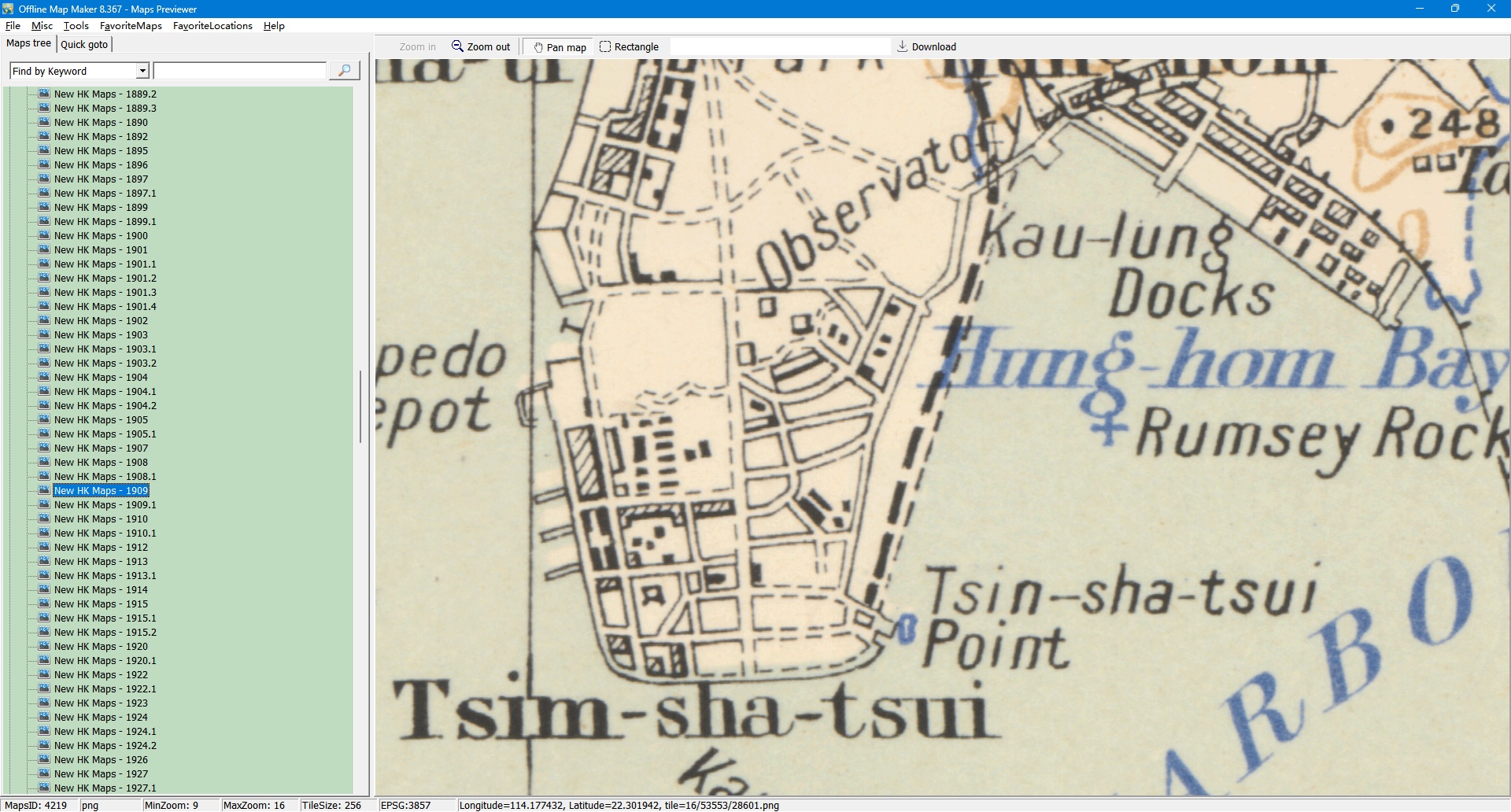Click the disabled Zoom in button
1511x812 pixels.
click(417, 47)
